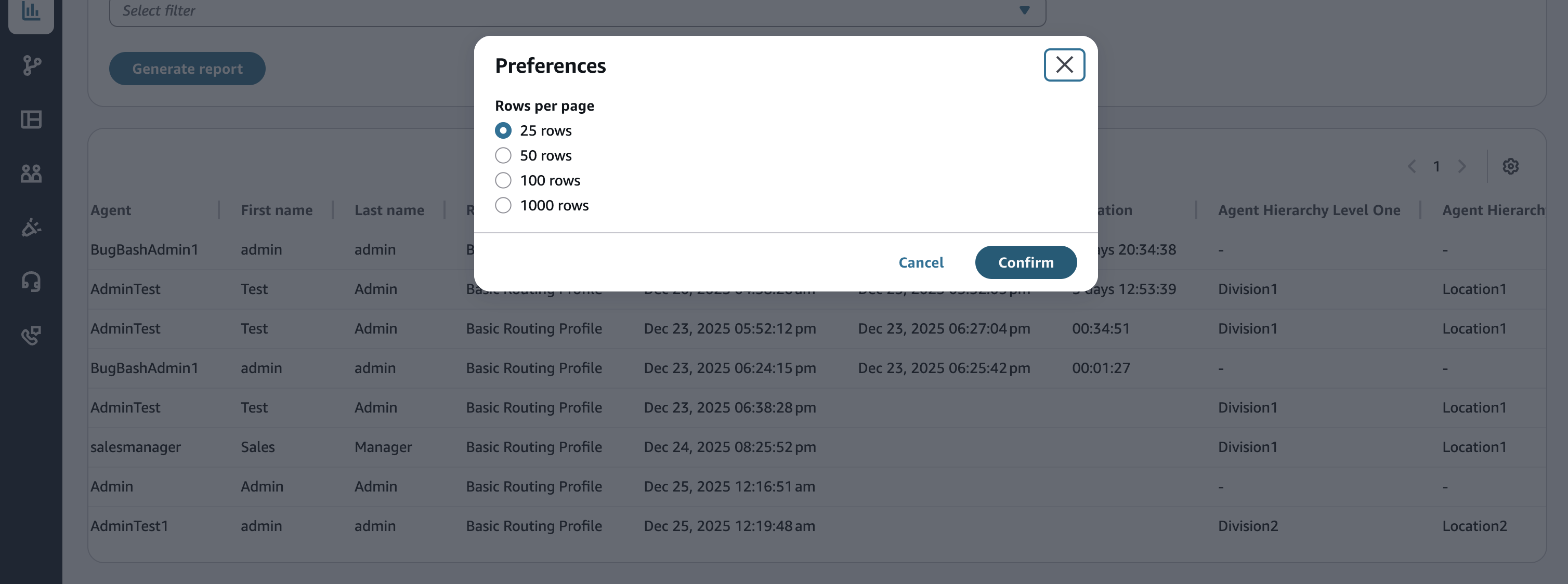
Task: Click the phone with chat sidebar icon
Action: (31, 335)
